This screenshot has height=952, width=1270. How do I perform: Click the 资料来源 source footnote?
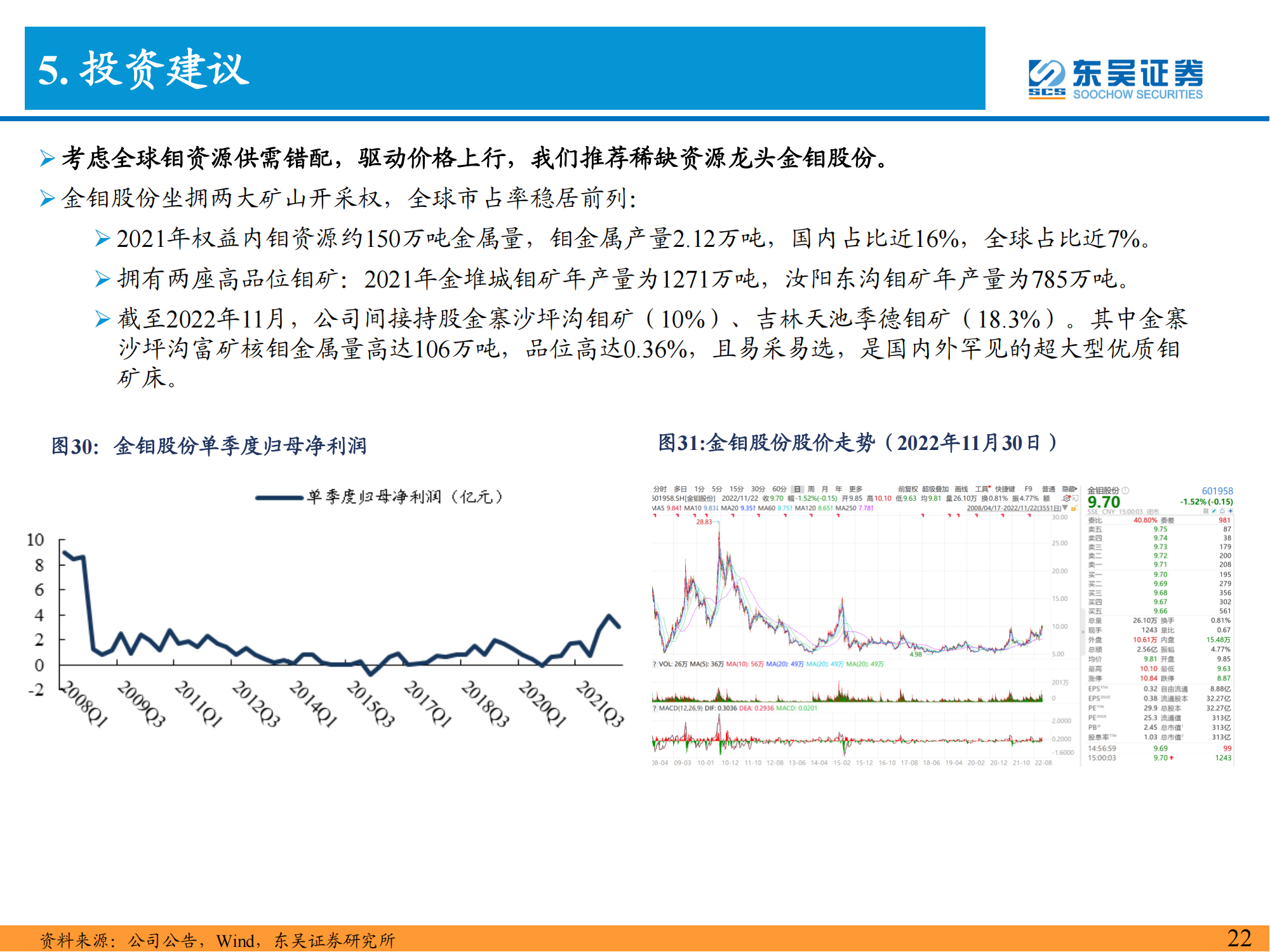pyautogui.click(x=217, y=940)
